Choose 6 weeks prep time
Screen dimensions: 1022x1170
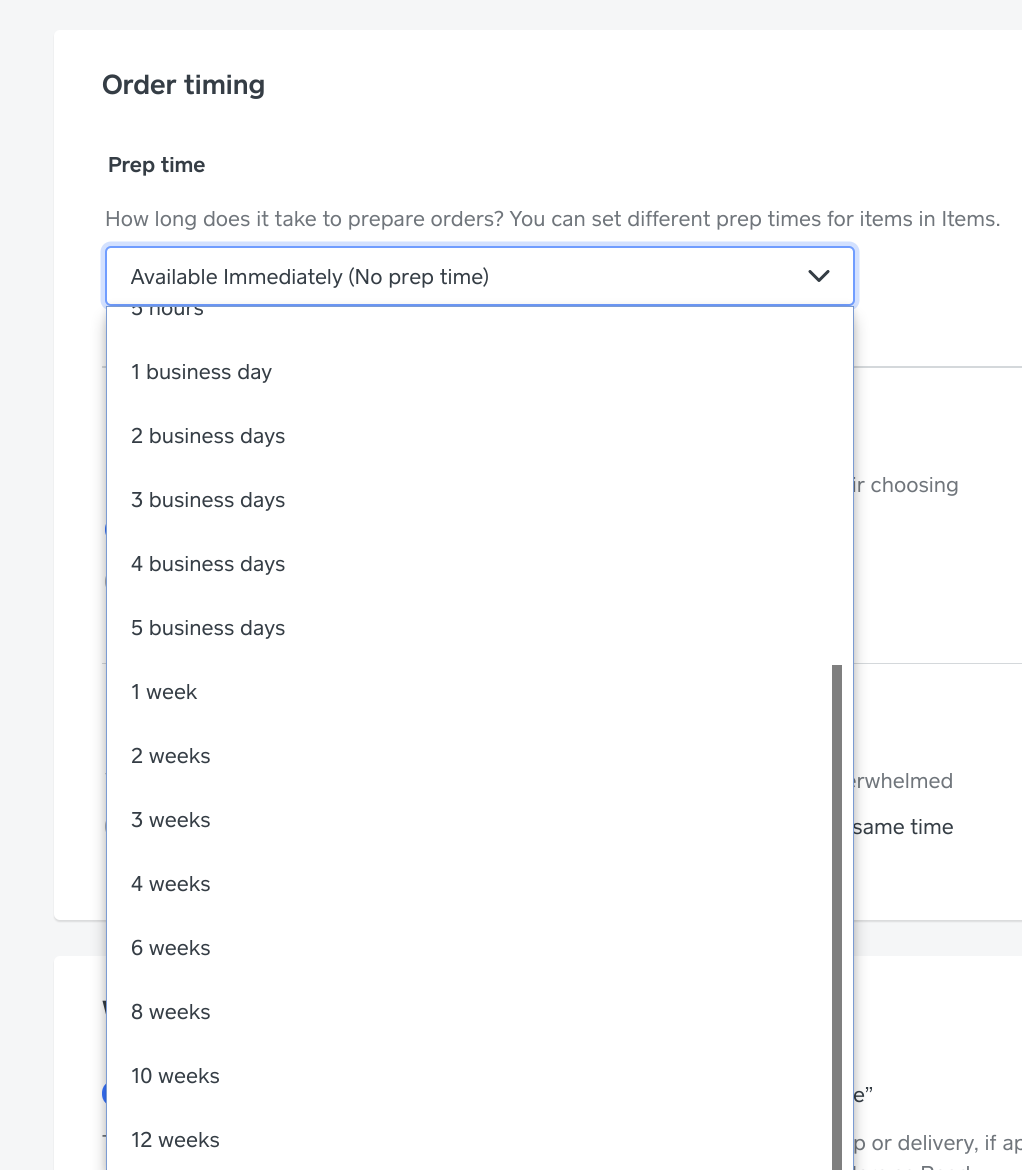(171, 948)
